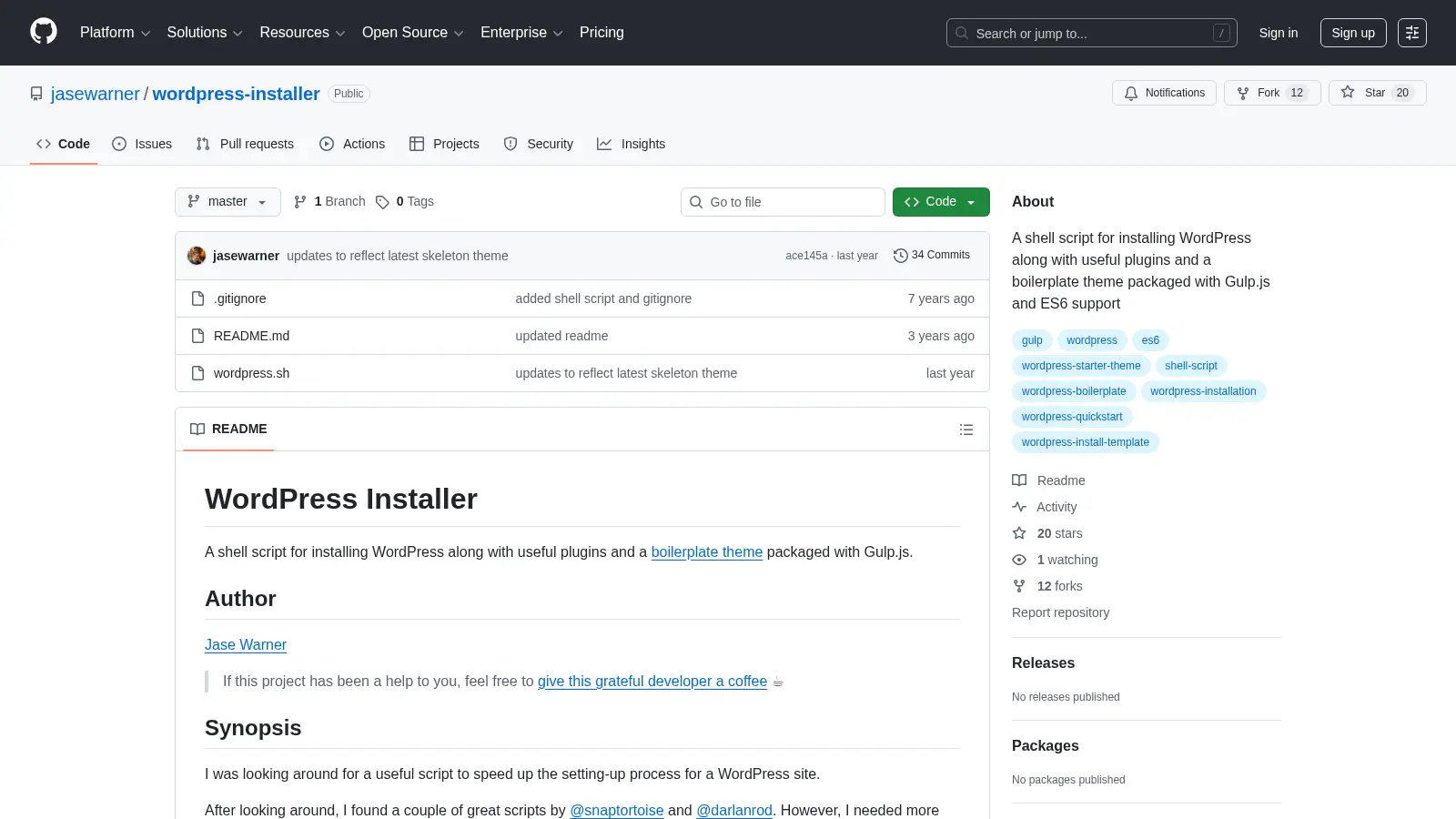Open the wordpress.sh file
The width and height of the screenshot is (1456, 819).
[251, 373]
